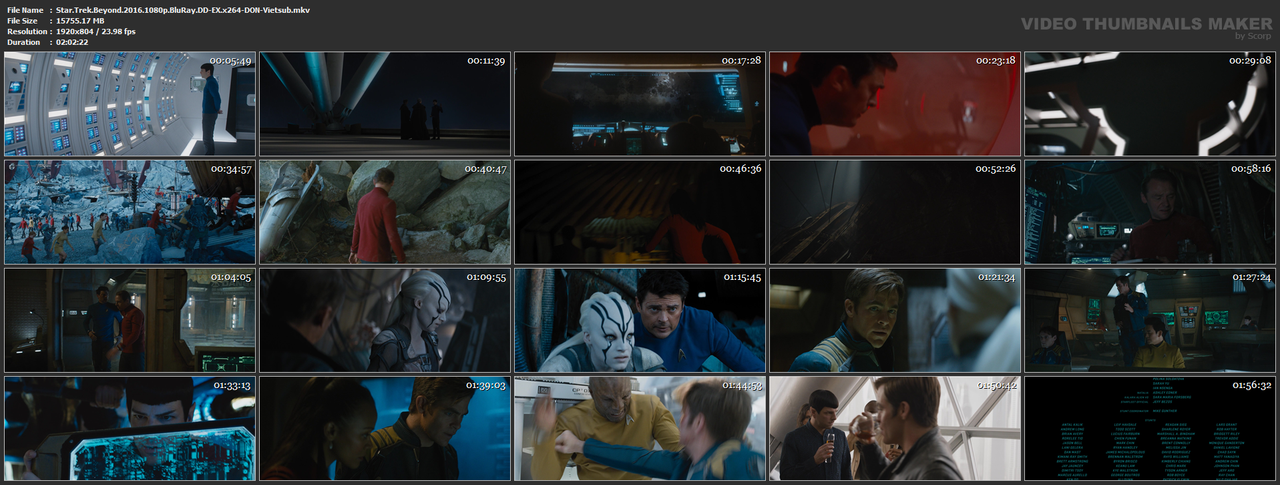
Task: Choose the frame stamped 01:27:24
Action: click(1150, 320)
